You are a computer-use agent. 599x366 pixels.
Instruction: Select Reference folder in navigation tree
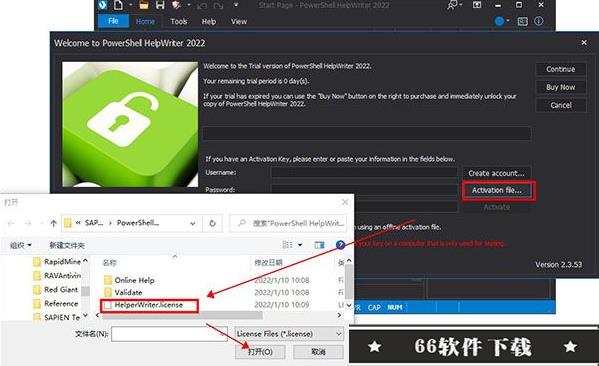[x=56, y=304]
